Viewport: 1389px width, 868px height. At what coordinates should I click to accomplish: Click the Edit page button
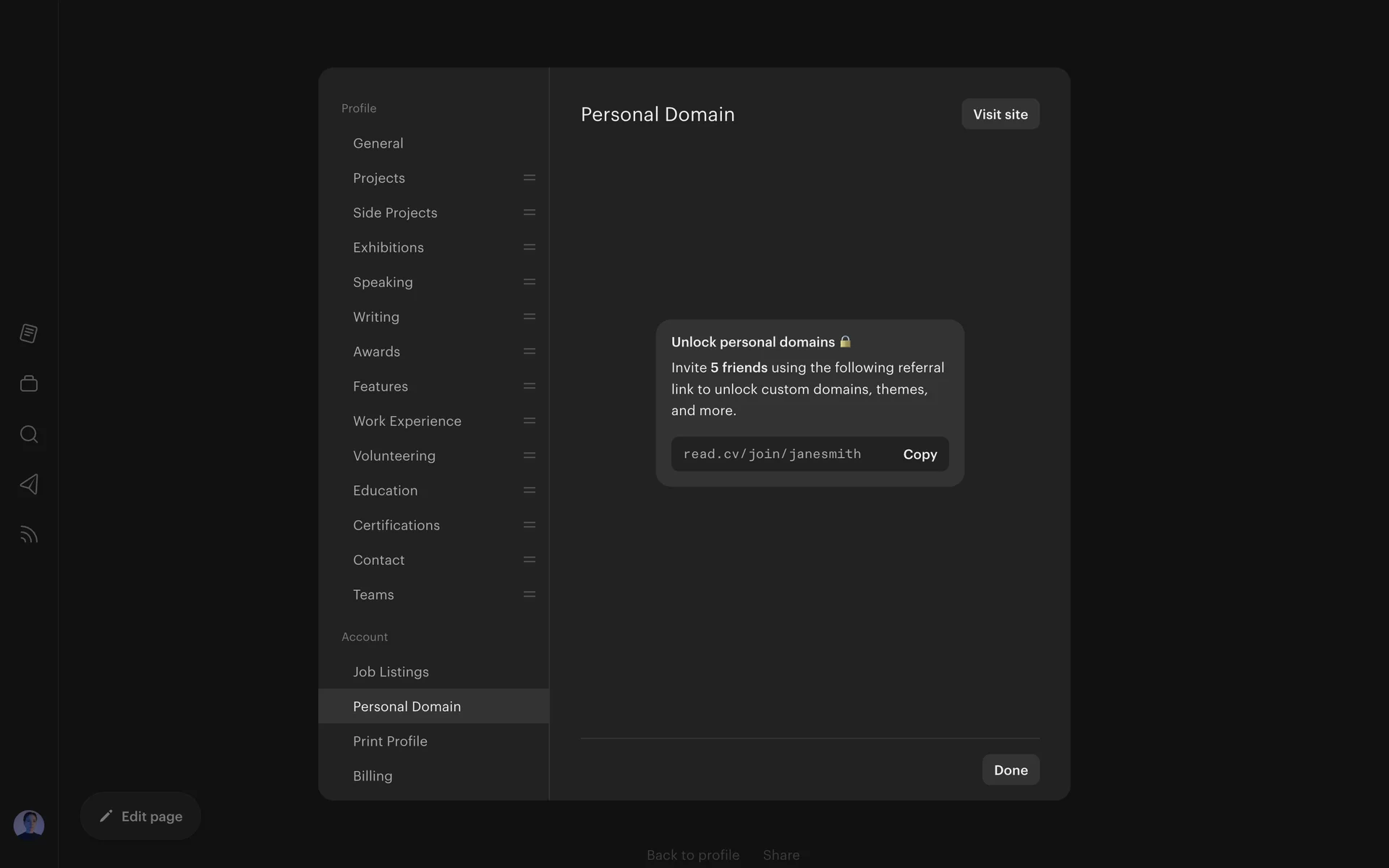(141, 816)
